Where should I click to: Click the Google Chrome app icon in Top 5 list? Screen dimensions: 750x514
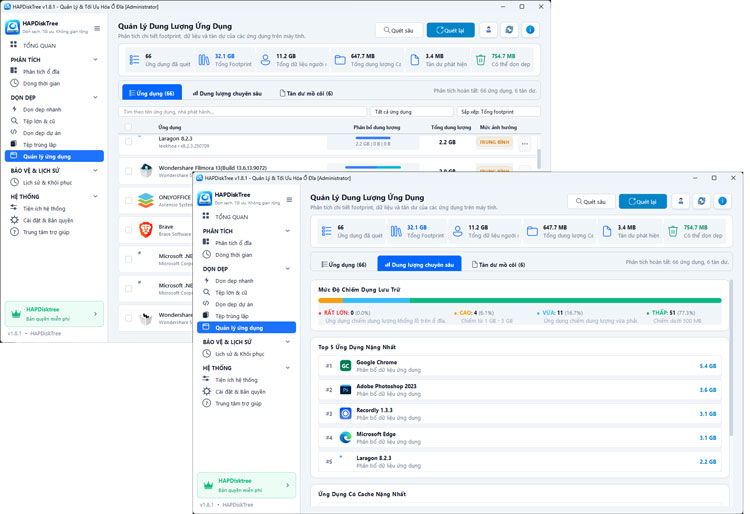(345, 366)
